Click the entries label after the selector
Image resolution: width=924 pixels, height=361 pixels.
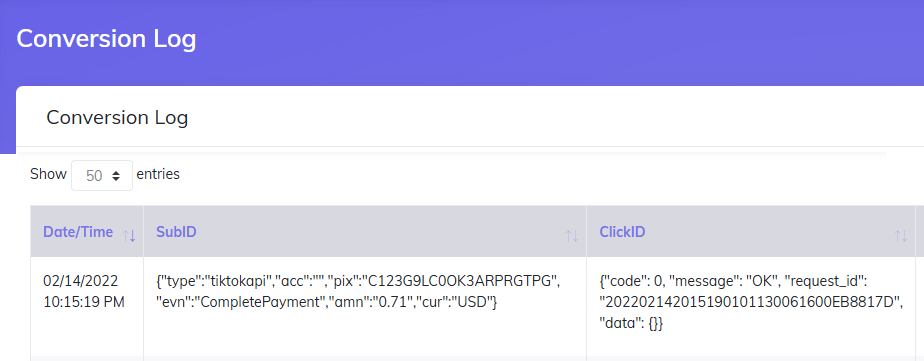(158, 174)
